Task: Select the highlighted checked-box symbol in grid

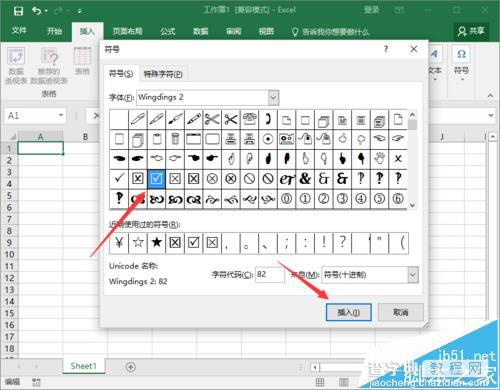Action: point(156,179)
